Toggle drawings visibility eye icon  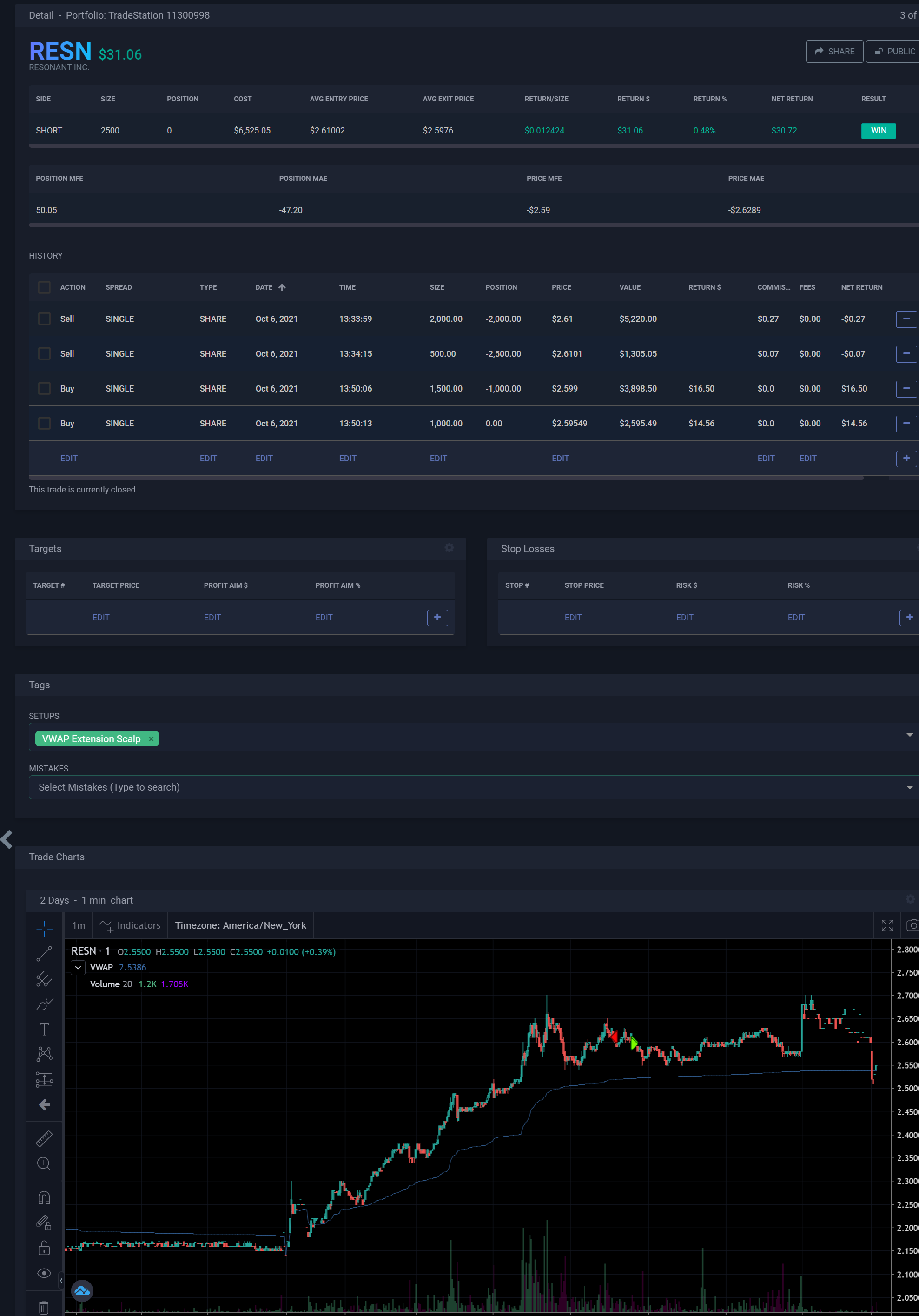click(x=44, y=1273)
